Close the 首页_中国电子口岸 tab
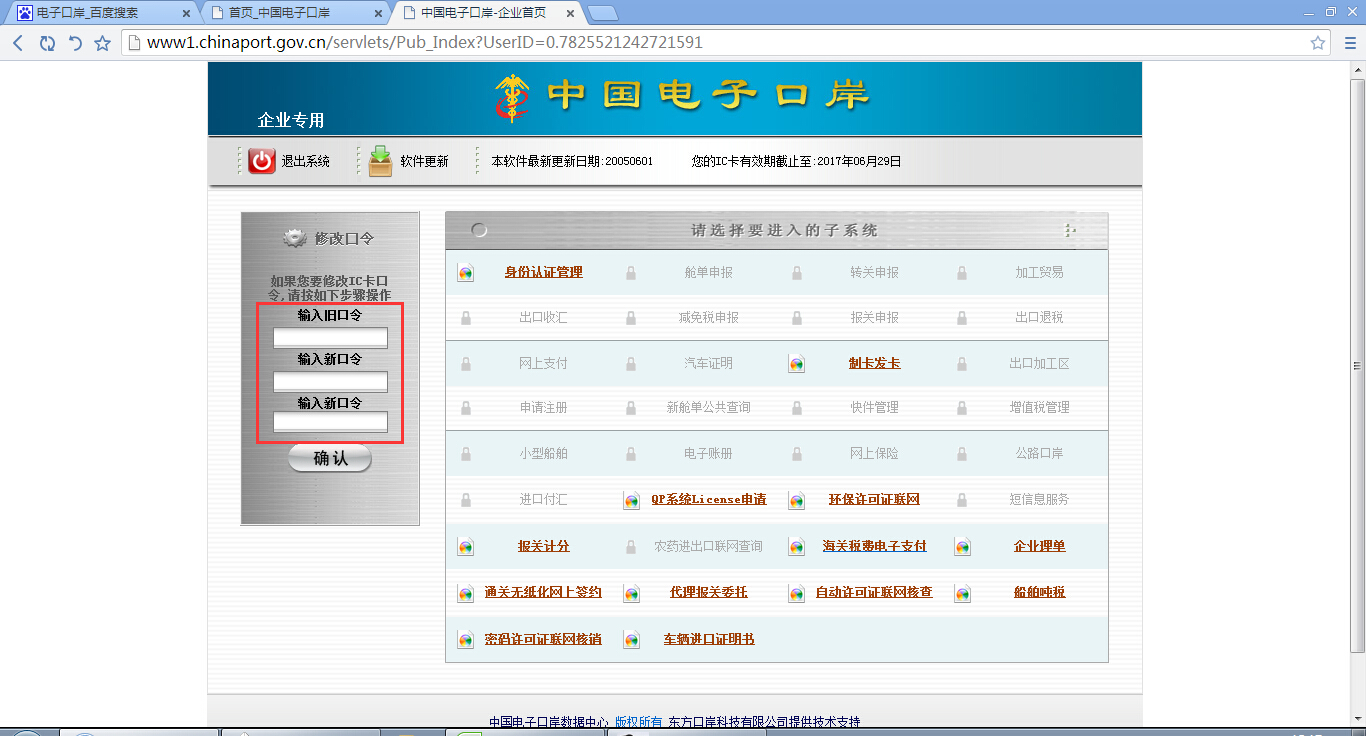1366x736 pixels. [x=380, y=14]
